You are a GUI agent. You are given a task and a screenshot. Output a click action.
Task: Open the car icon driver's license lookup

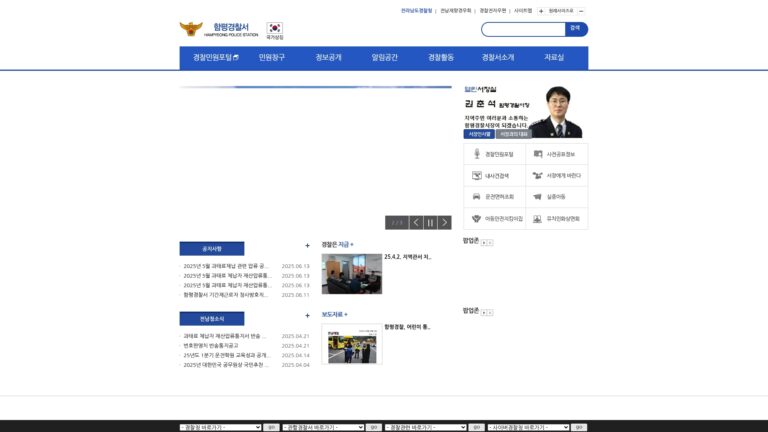coord(494,197)
